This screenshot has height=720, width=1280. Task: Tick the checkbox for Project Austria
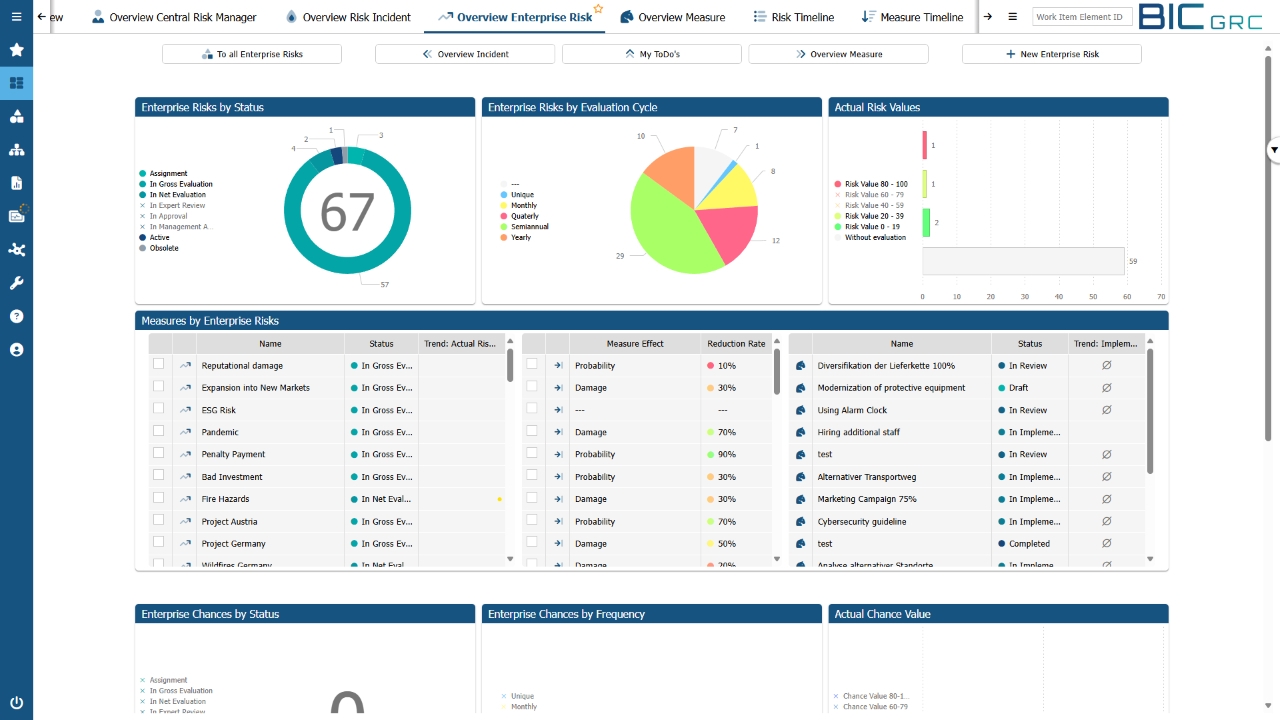click(x=158, y=520)
